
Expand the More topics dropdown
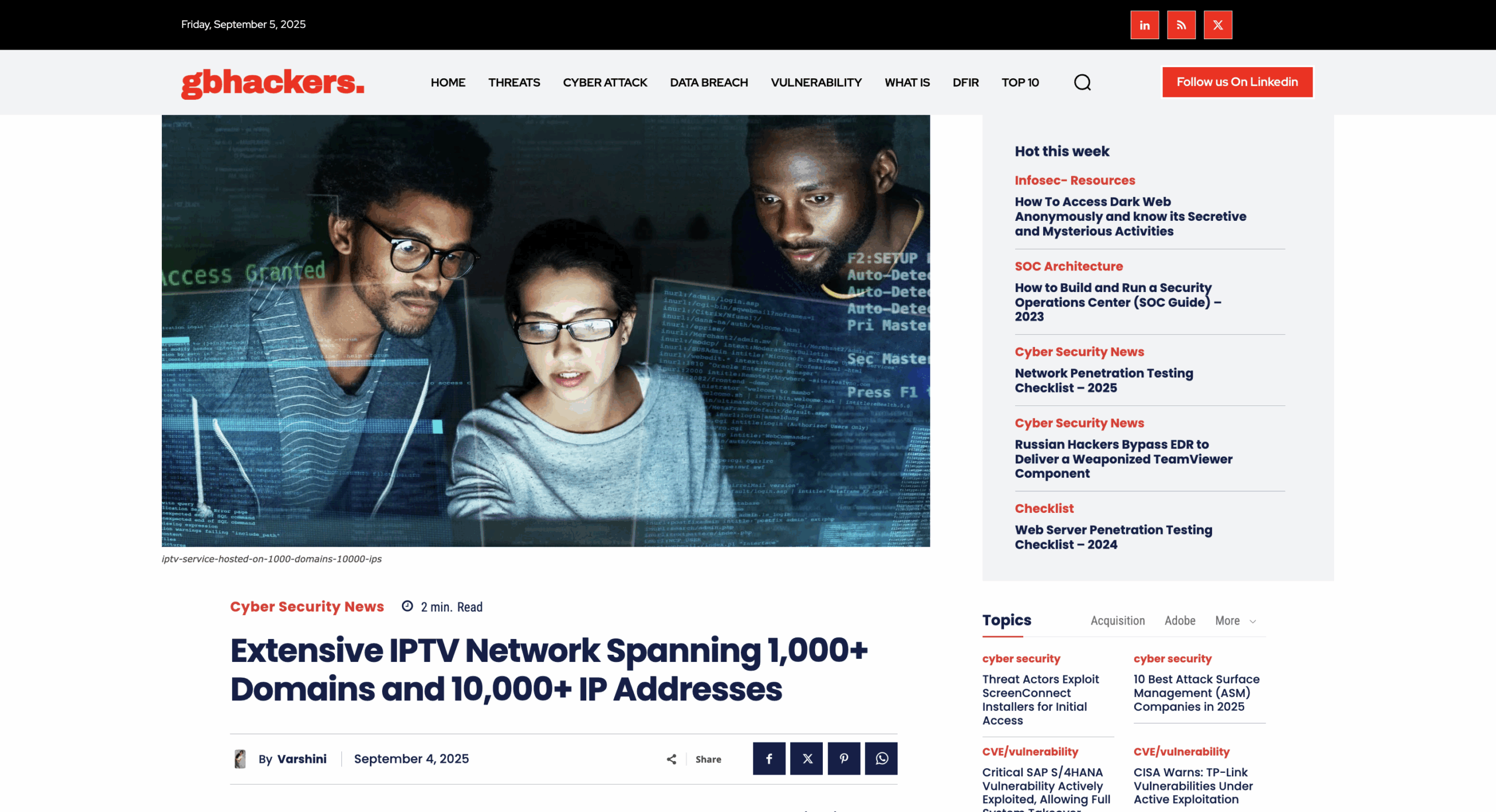click(1235, 620)
